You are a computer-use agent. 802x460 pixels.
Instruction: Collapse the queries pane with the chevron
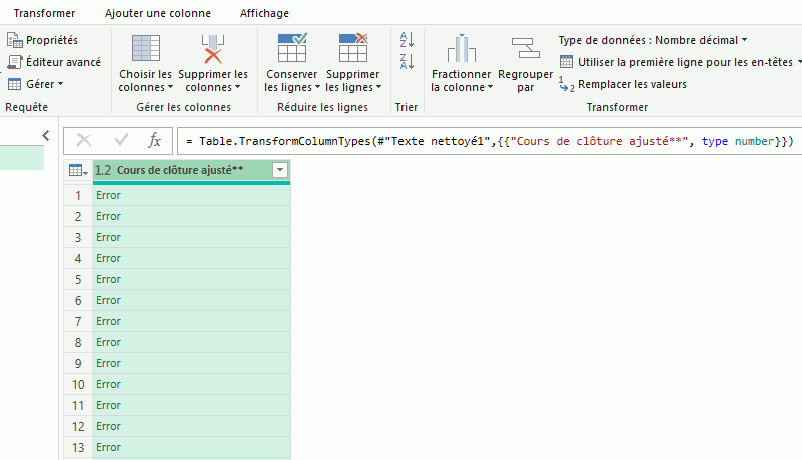point(45,135)
